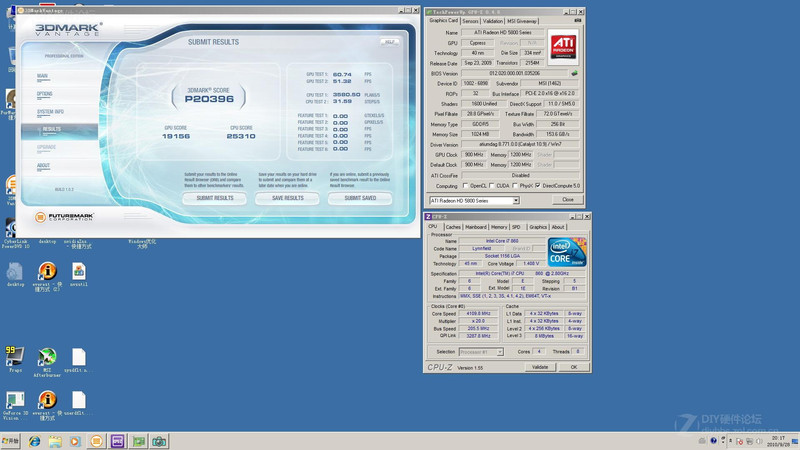Open the Mainboard tab in CPU-Z

tap(476, 227)
